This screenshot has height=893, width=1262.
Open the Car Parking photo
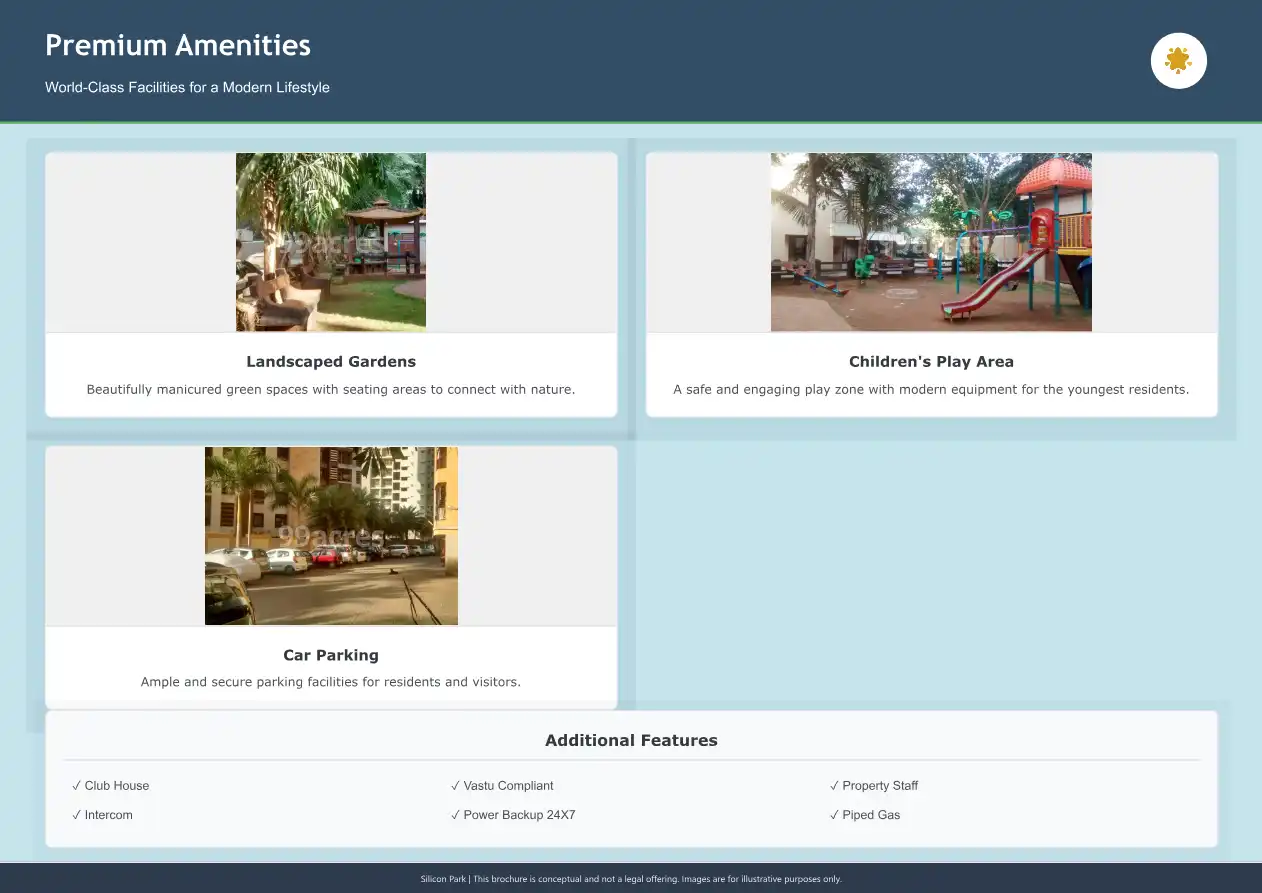[x=331, y=536]
